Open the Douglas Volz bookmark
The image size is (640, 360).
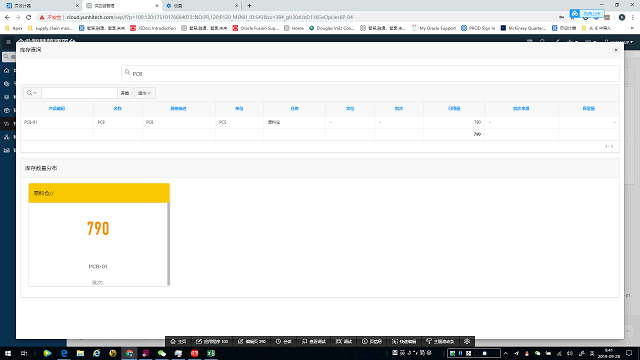click(332, 28)
